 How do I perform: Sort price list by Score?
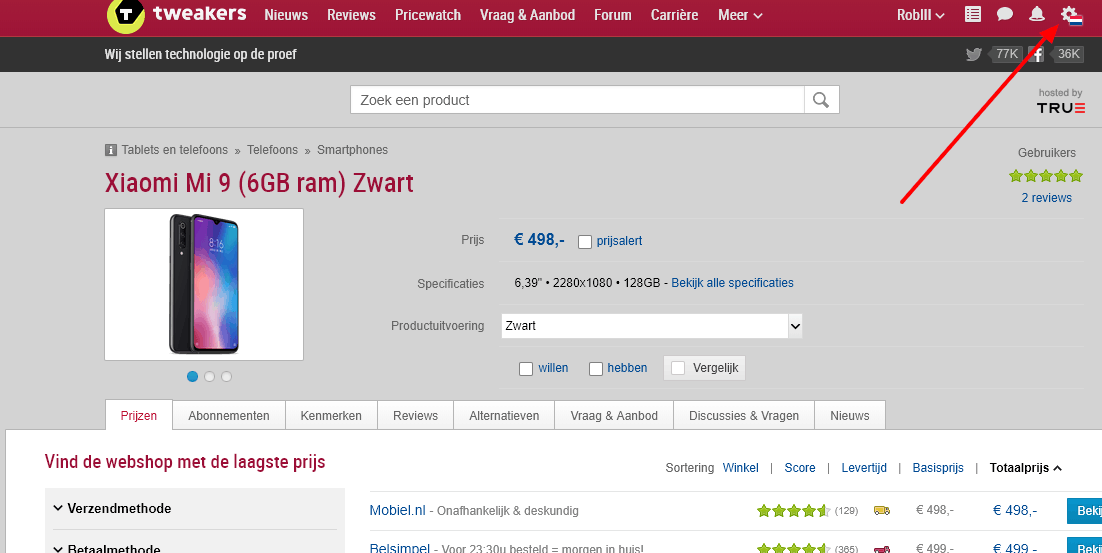800,468
